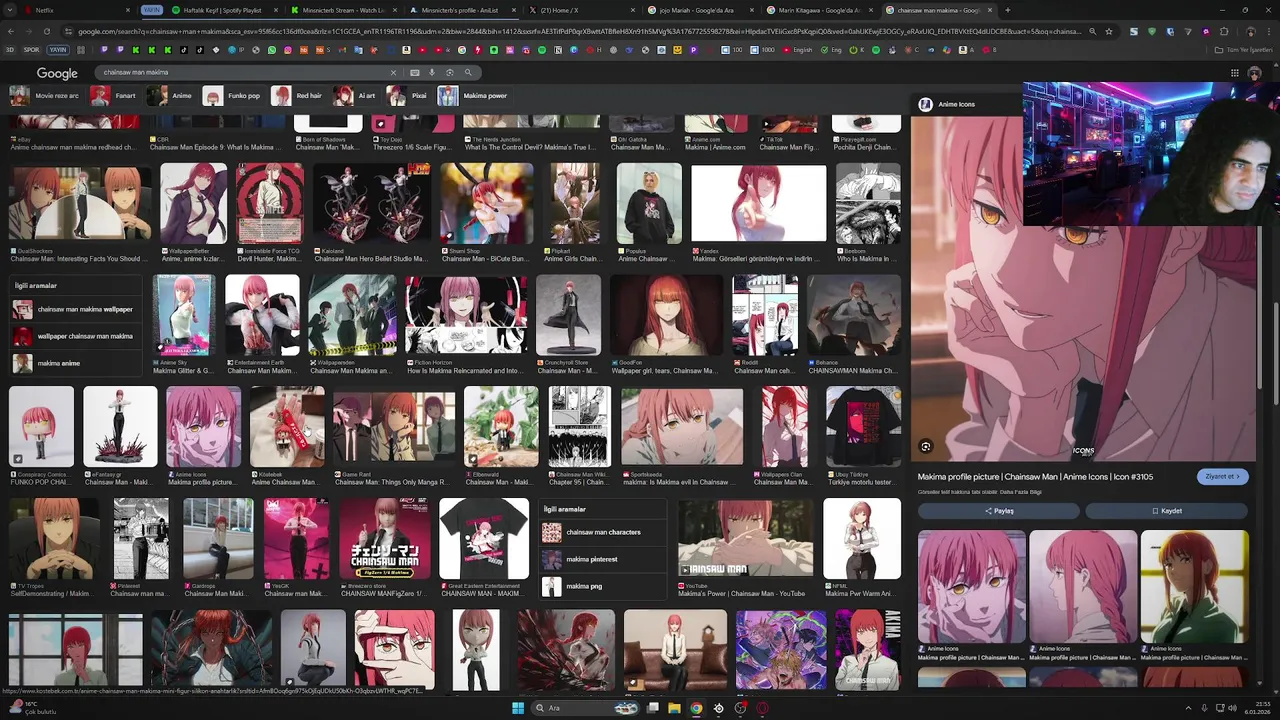Viewport: 1280px width, 720px height.
Task: Open the Yandex Makima white background thumbnail
Action: tap(759, 203)
